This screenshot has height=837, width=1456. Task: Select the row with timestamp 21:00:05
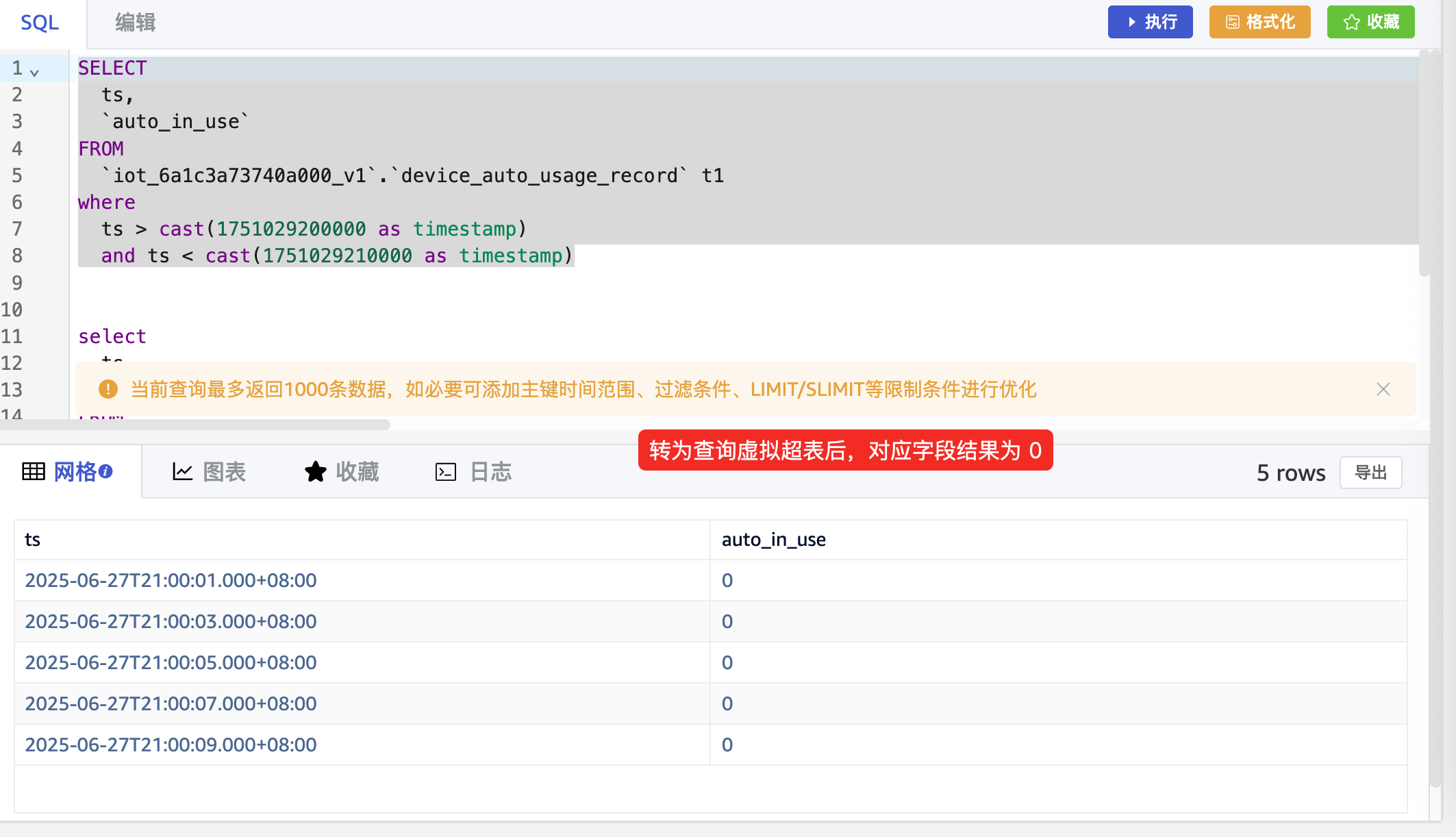[171, 662]
